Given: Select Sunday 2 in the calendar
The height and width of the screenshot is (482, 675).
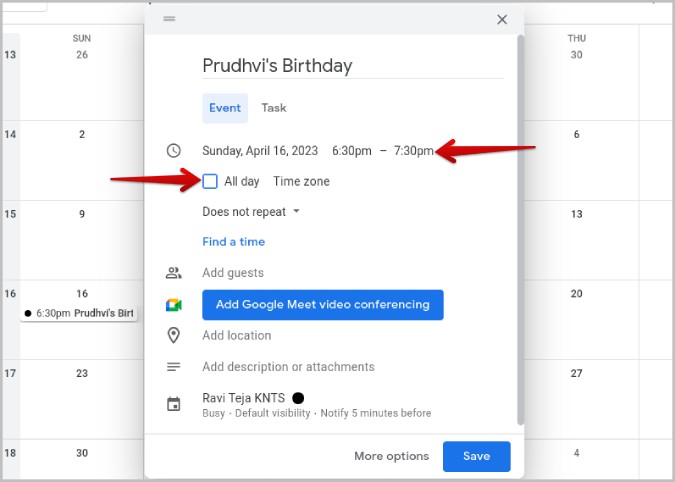Looking at the screenshot, I should (82, 134).
